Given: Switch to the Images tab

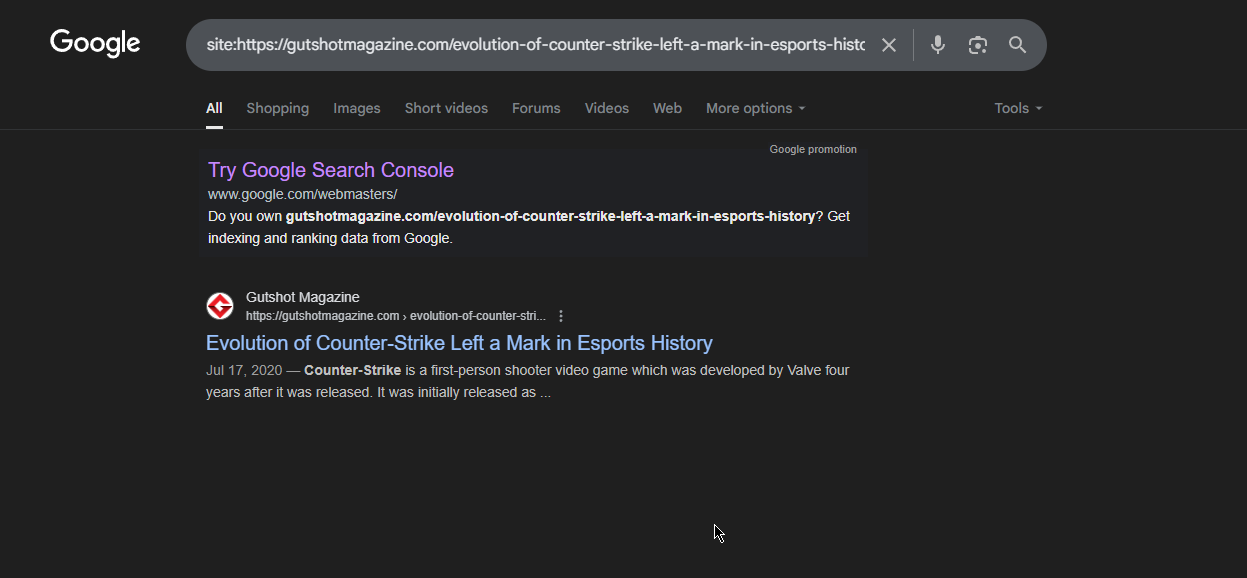Looking at the screenshot, I should tap(357, 108).
